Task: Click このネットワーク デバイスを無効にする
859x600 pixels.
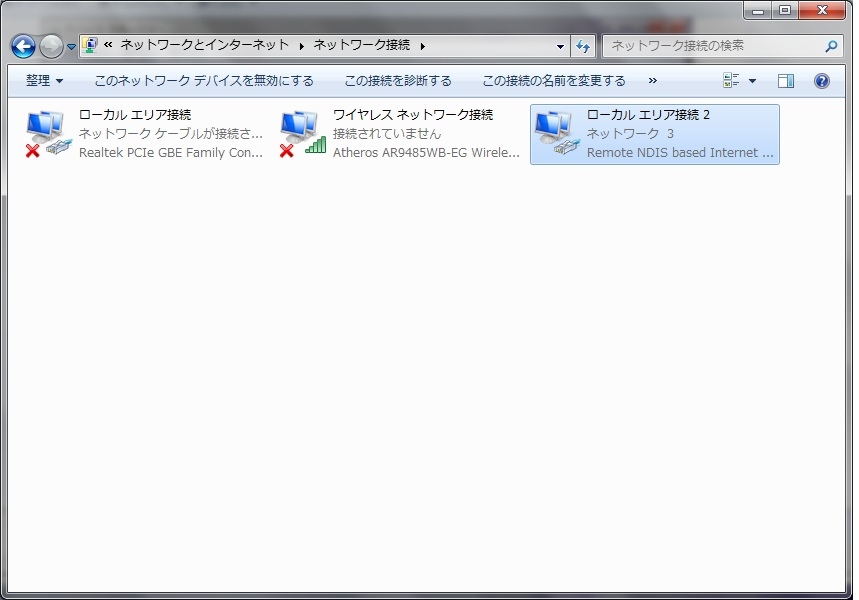Action: tap(204, 81)
